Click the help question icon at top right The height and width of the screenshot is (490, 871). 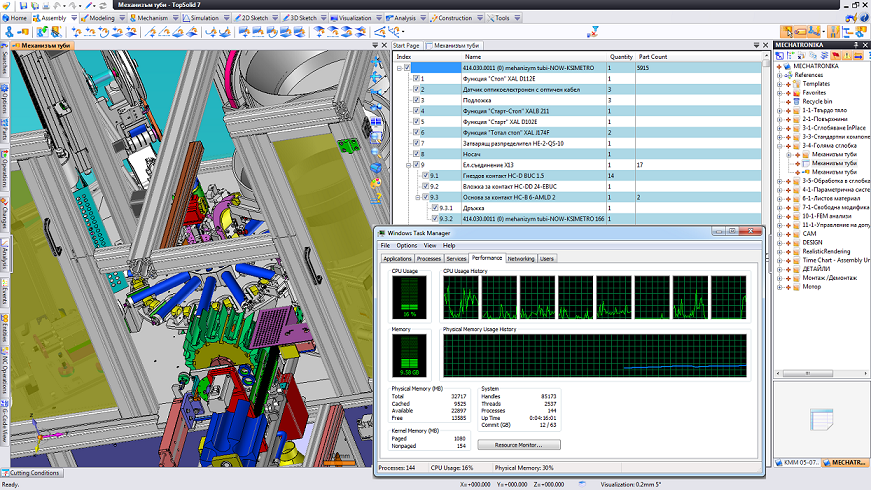[864, 18]
